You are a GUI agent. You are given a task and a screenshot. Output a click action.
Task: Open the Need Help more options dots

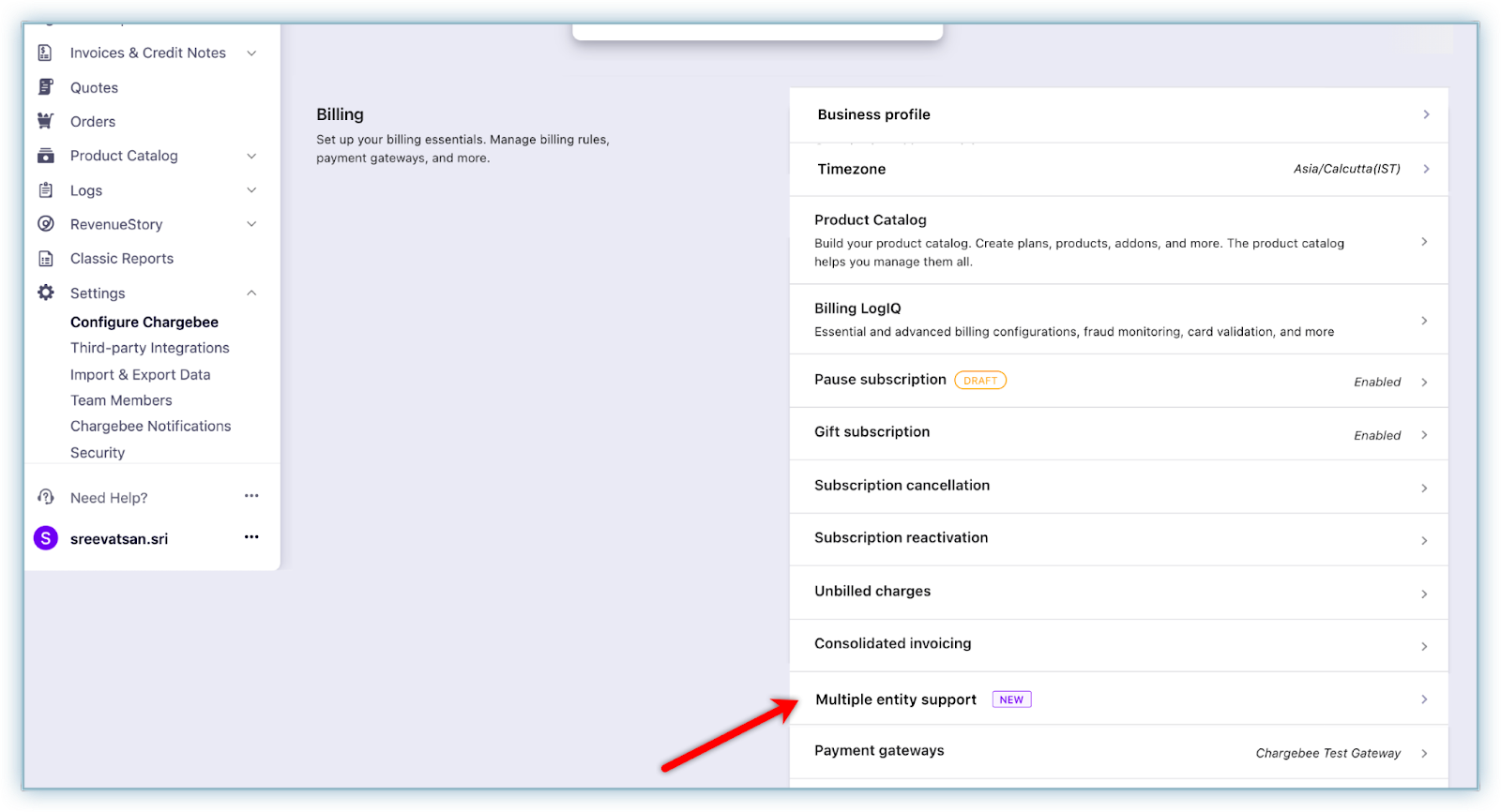click(251, 496)
